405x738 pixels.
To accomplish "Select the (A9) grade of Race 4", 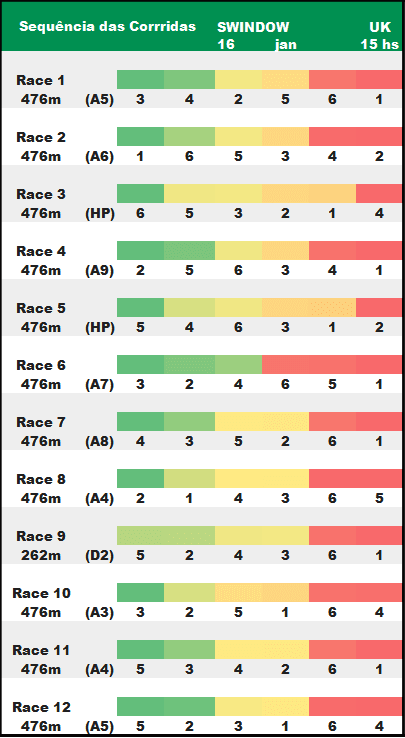I will point(100,270).
